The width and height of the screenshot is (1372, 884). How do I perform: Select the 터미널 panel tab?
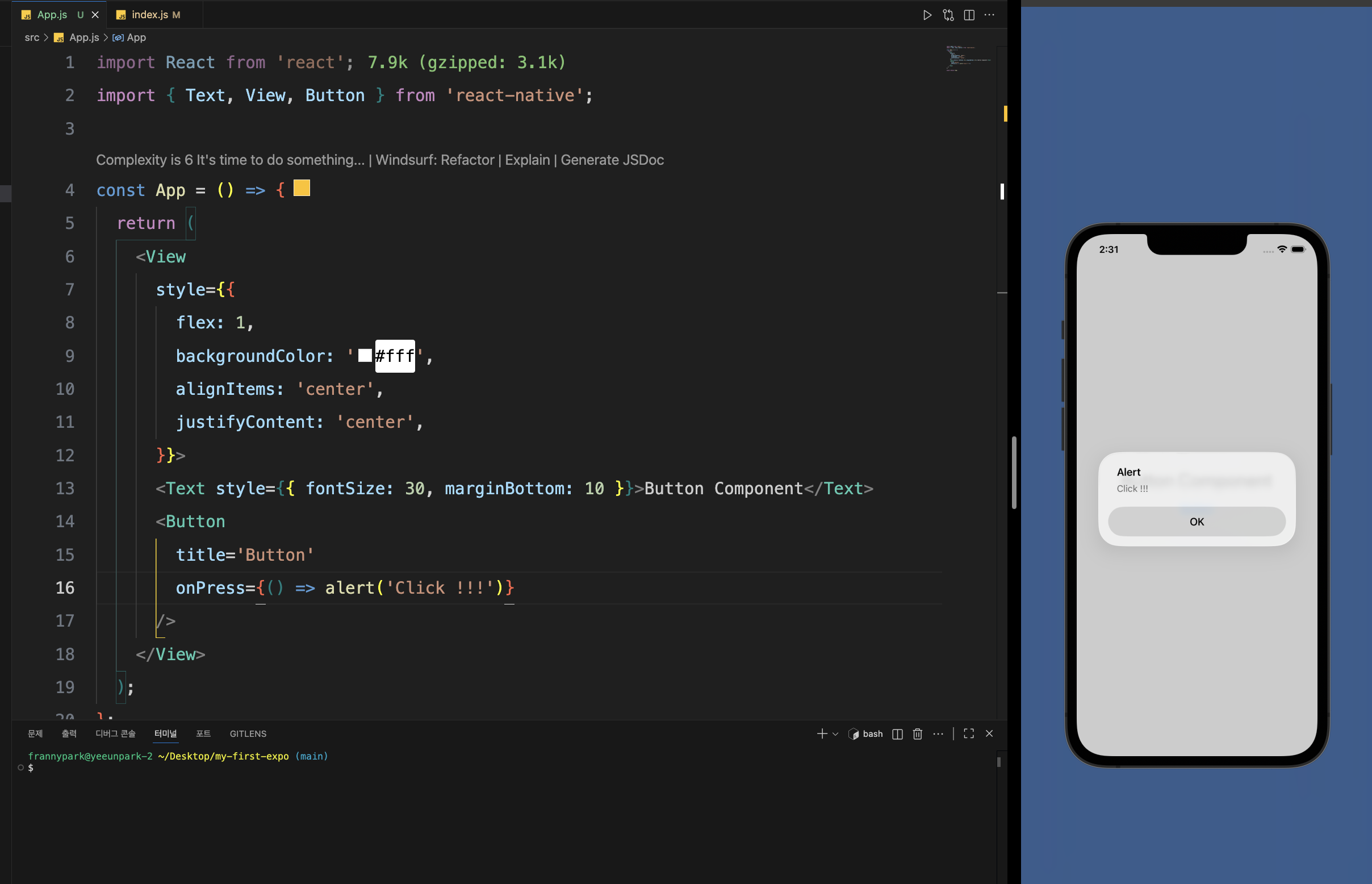(165, 733)
